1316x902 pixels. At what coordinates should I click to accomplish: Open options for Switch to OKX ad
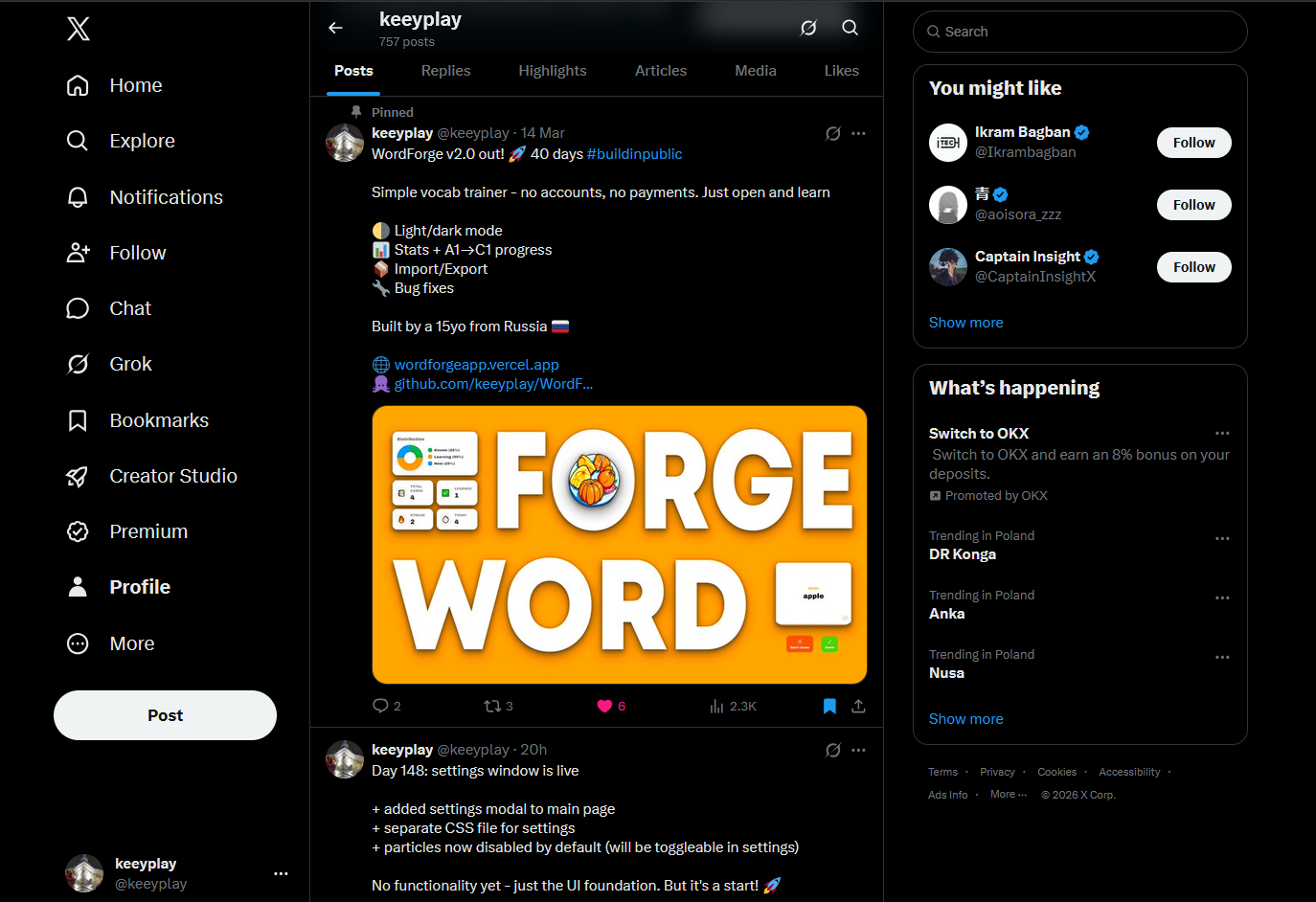1222,434
